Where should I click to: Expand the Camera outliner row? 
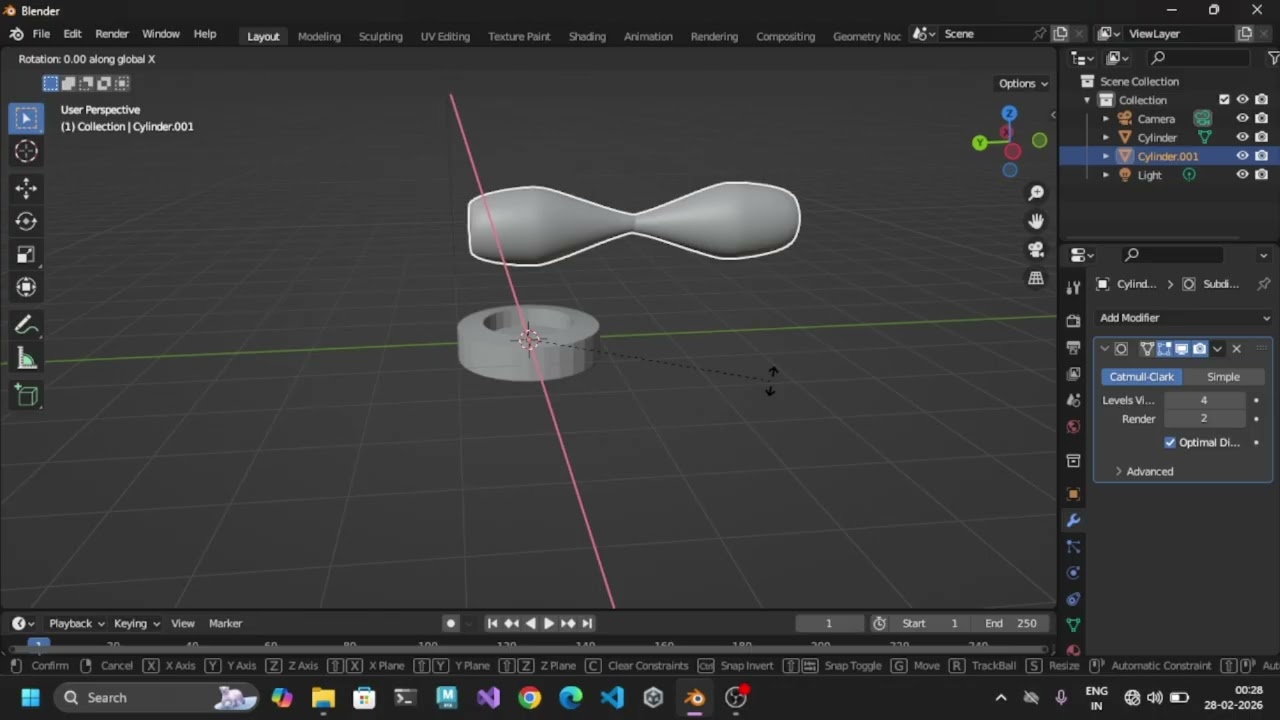[1106, 119]
